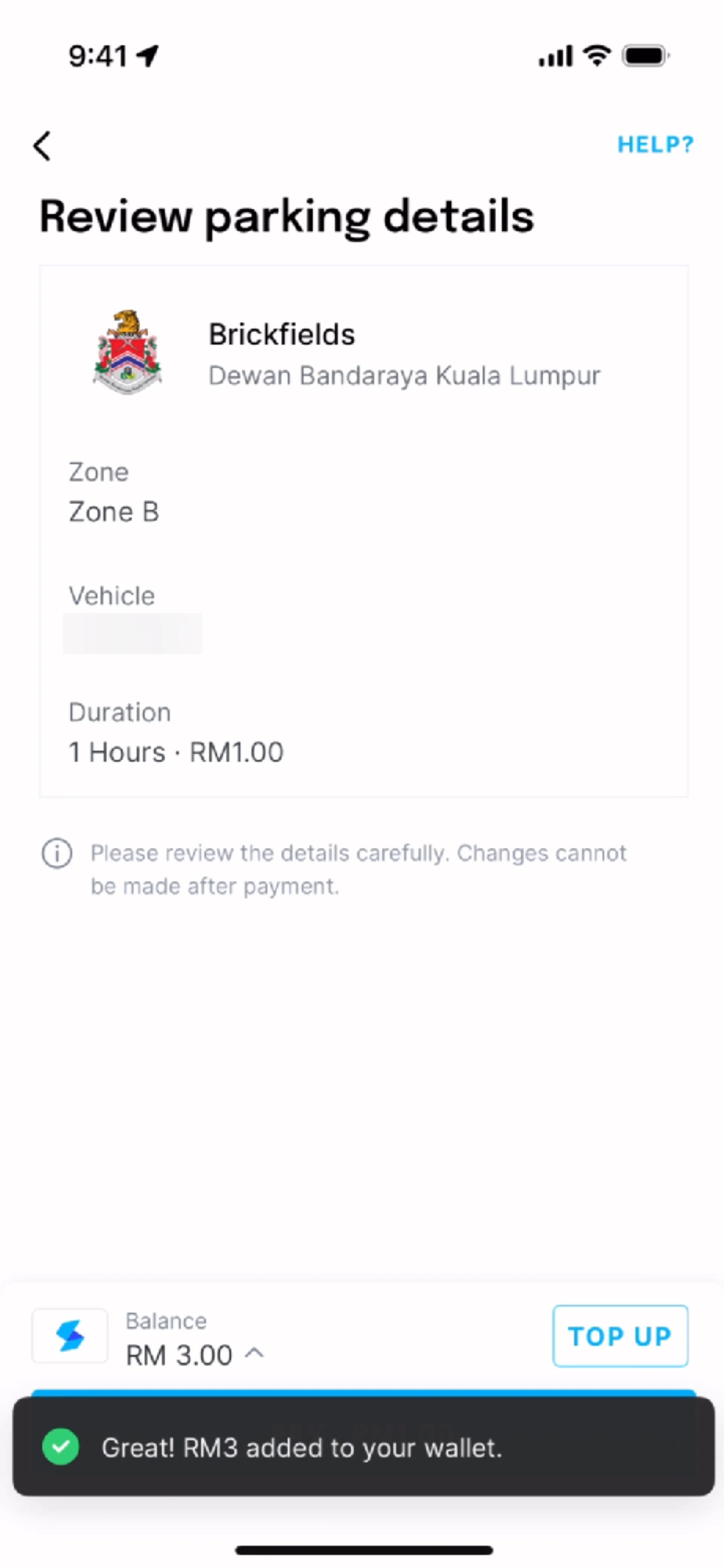
Task: Open the HELP? link
Action: [x=655, y=145]
